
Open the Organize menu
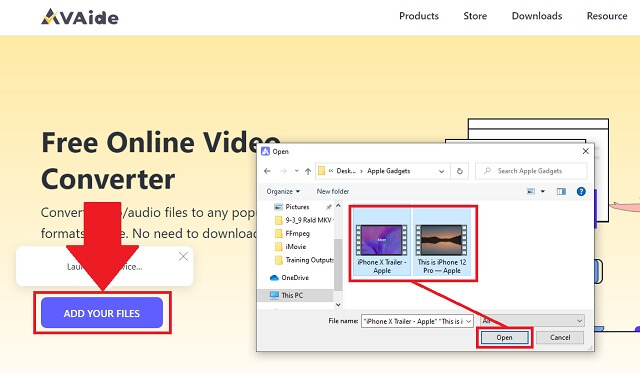pos(283,191)
